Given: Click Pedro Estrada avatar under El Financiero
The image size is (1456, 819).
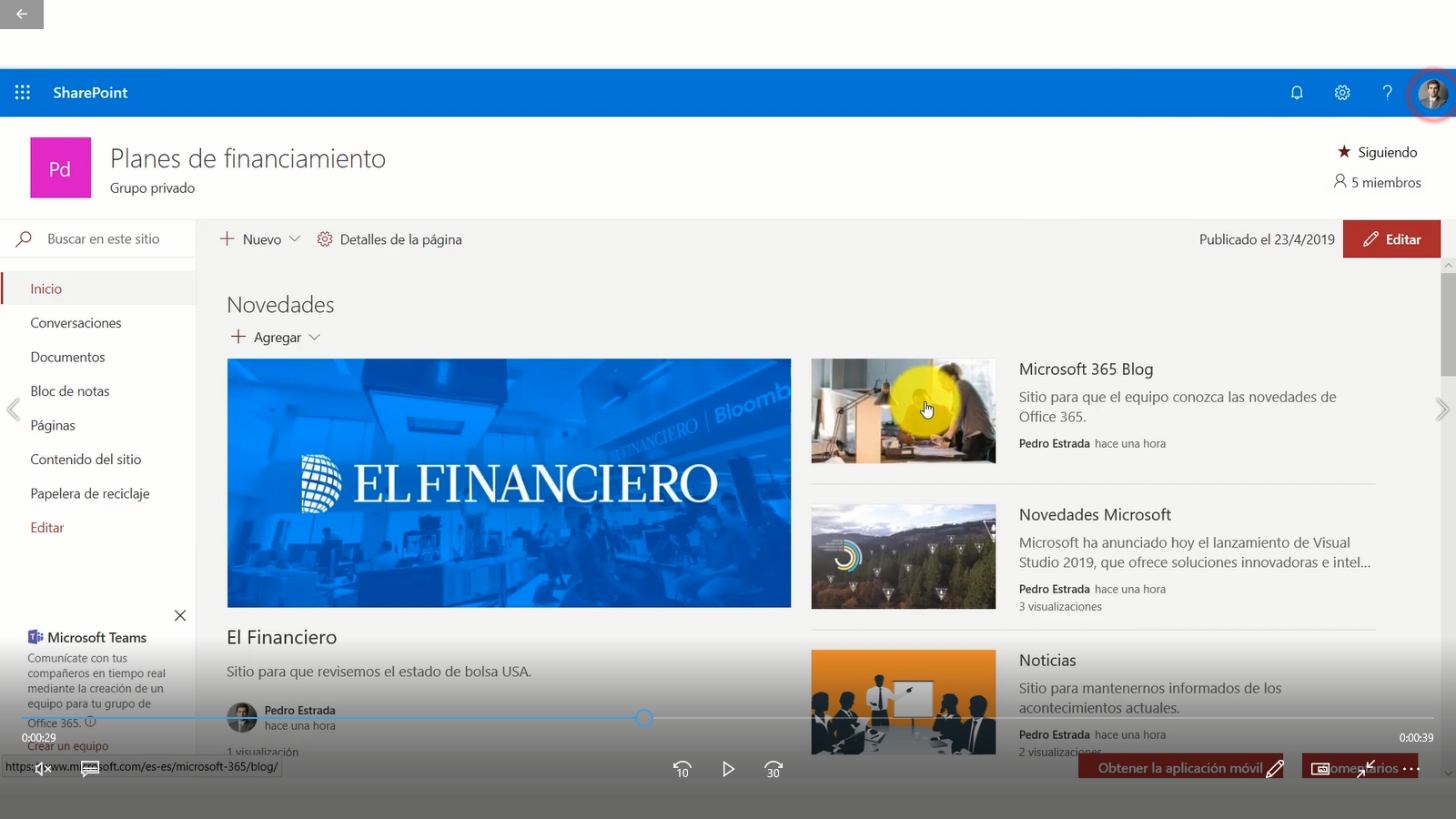Looking at the screenshot, I should click(x=242, y=717).
